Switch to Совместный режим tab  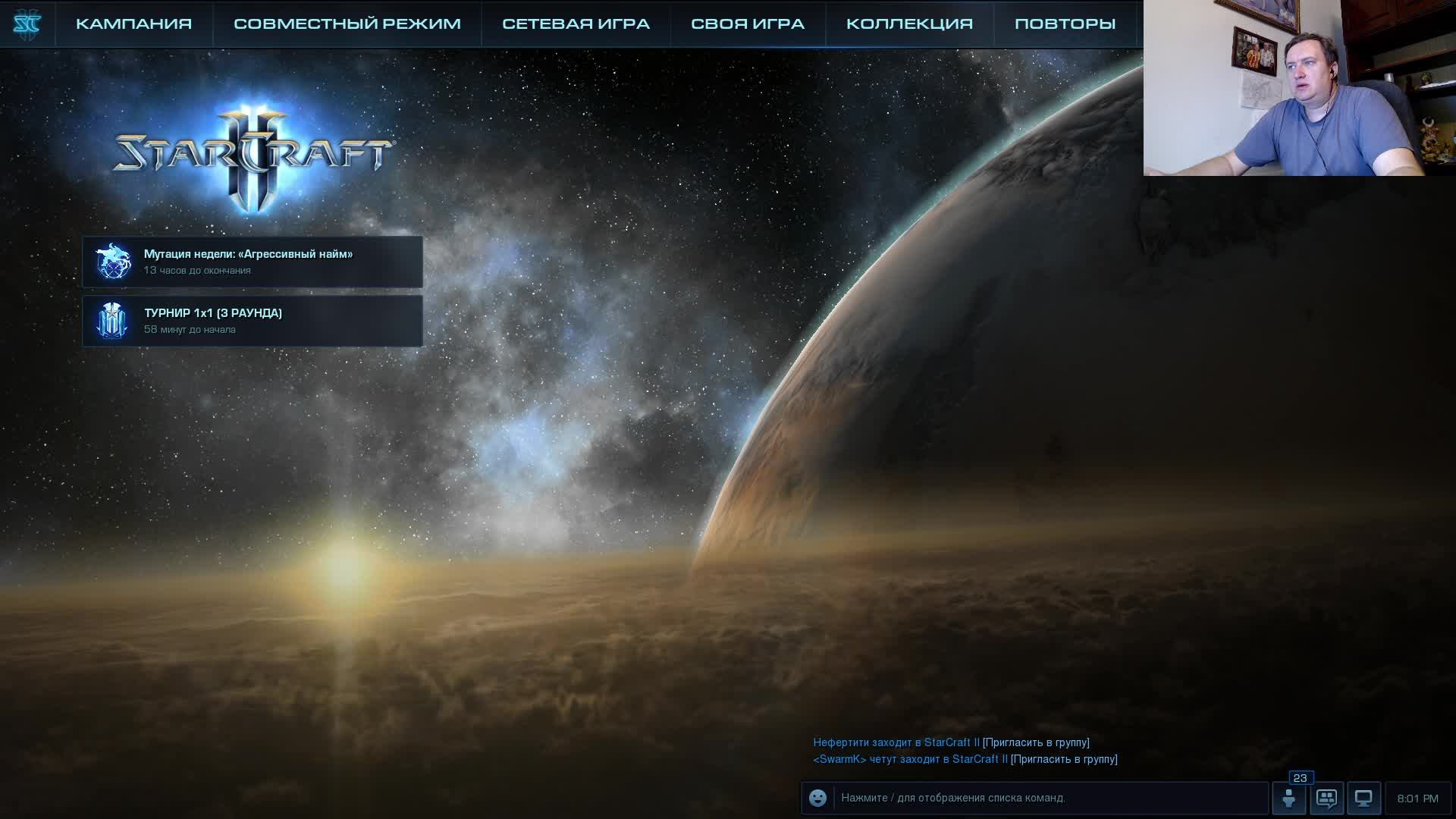click(347, 24)
